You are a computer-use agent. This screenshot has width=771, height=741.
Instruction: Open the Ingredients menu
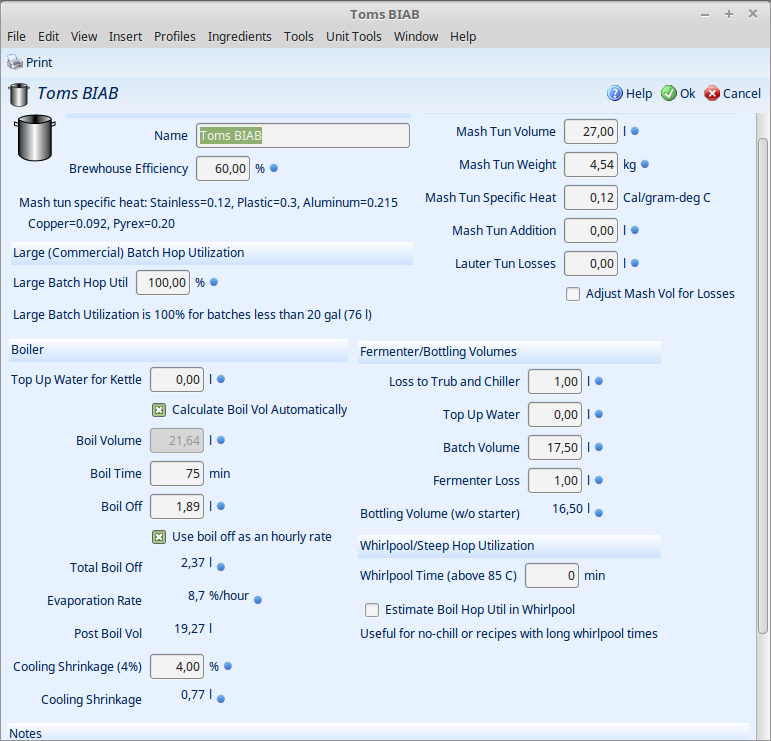coord(239,36)
